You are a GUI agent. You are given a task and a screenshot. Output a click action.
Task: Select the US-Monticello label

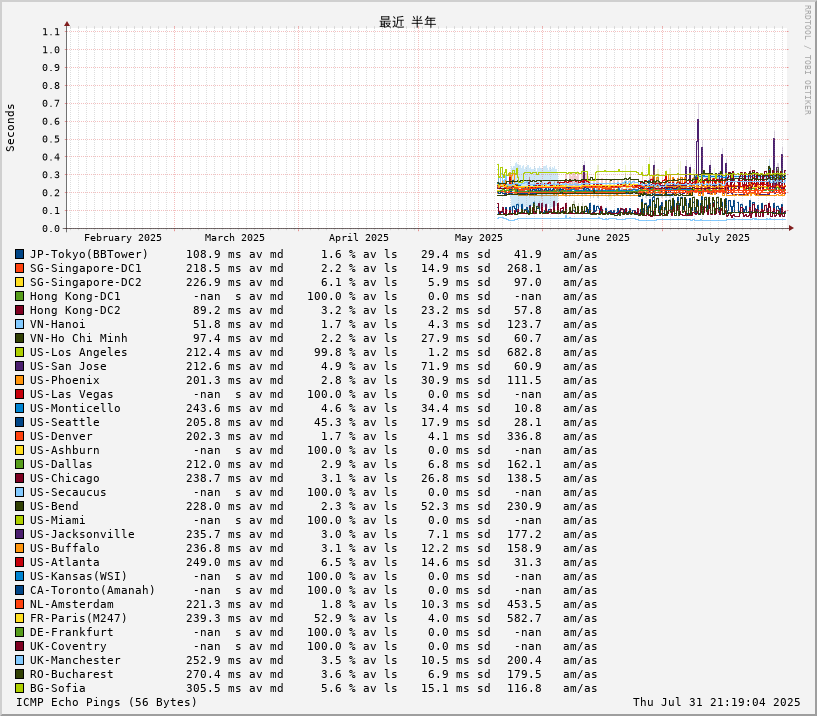coord(75,409)
